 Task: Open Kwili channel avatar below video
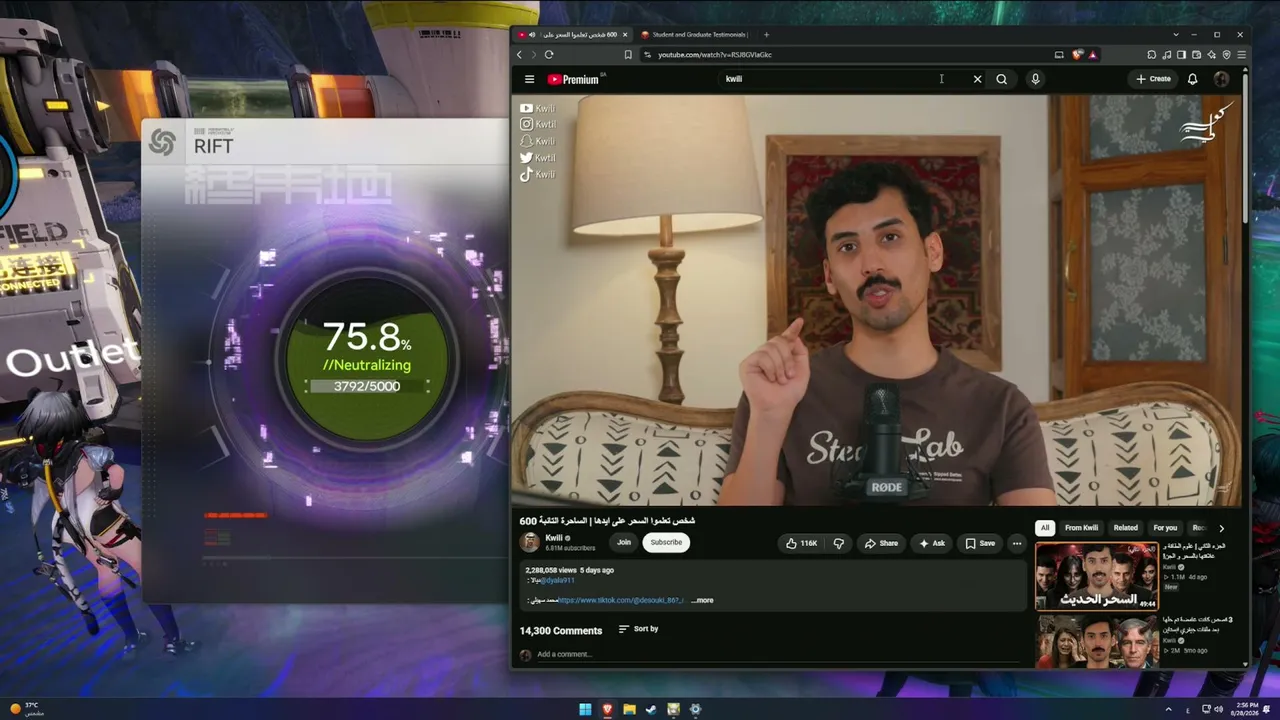[529, 543]
